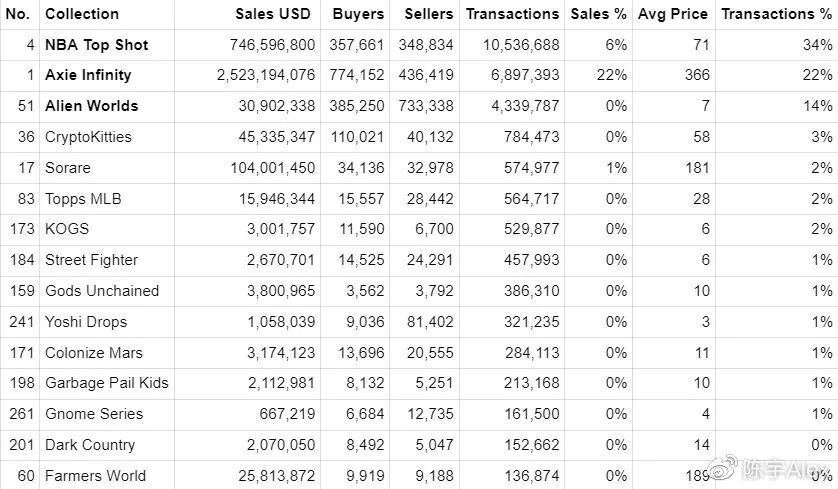Select the Gods Unchained collection cell

pos(102,291)
